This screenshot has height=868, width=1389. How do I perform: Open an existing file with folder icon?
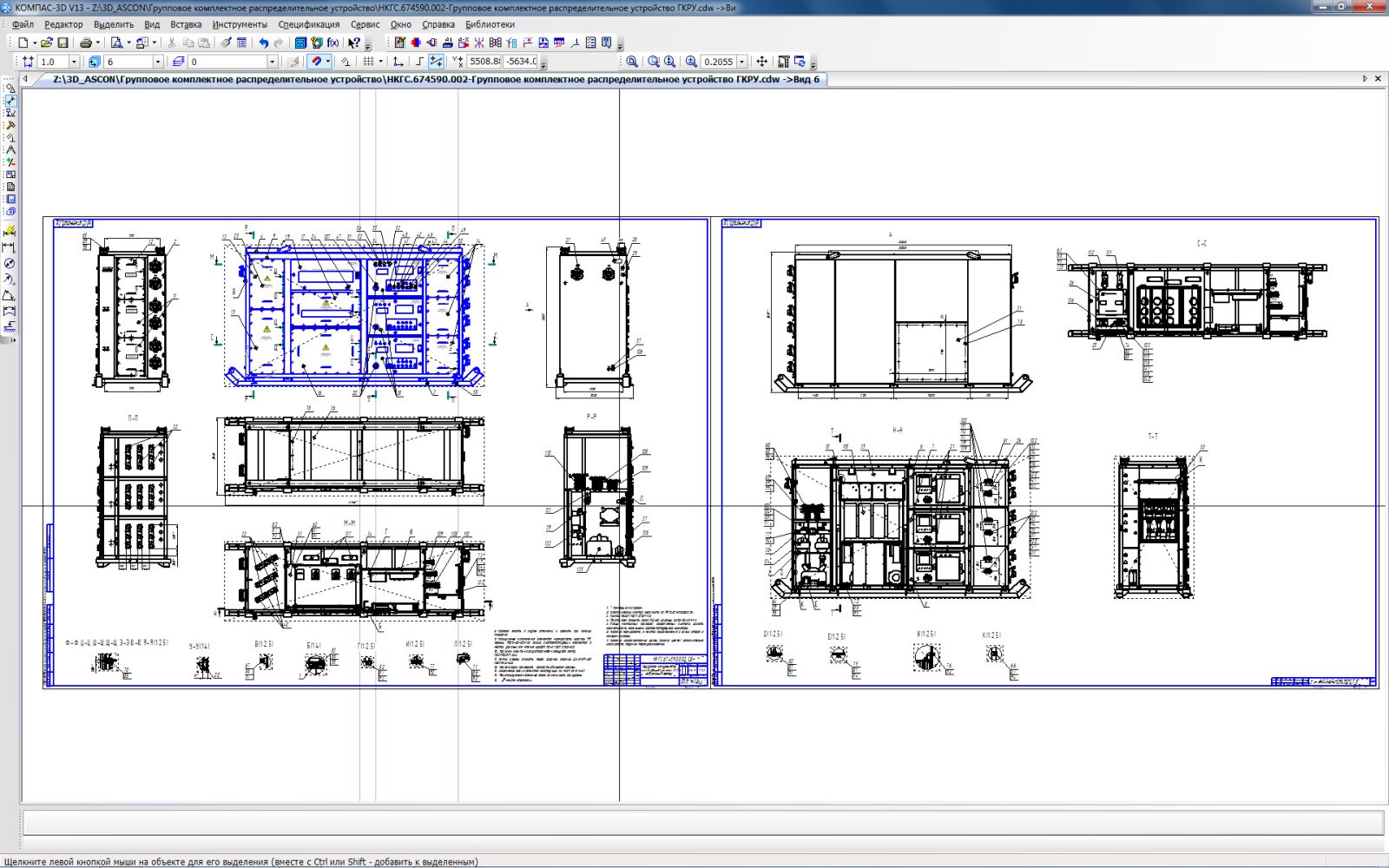click(47, 43)
